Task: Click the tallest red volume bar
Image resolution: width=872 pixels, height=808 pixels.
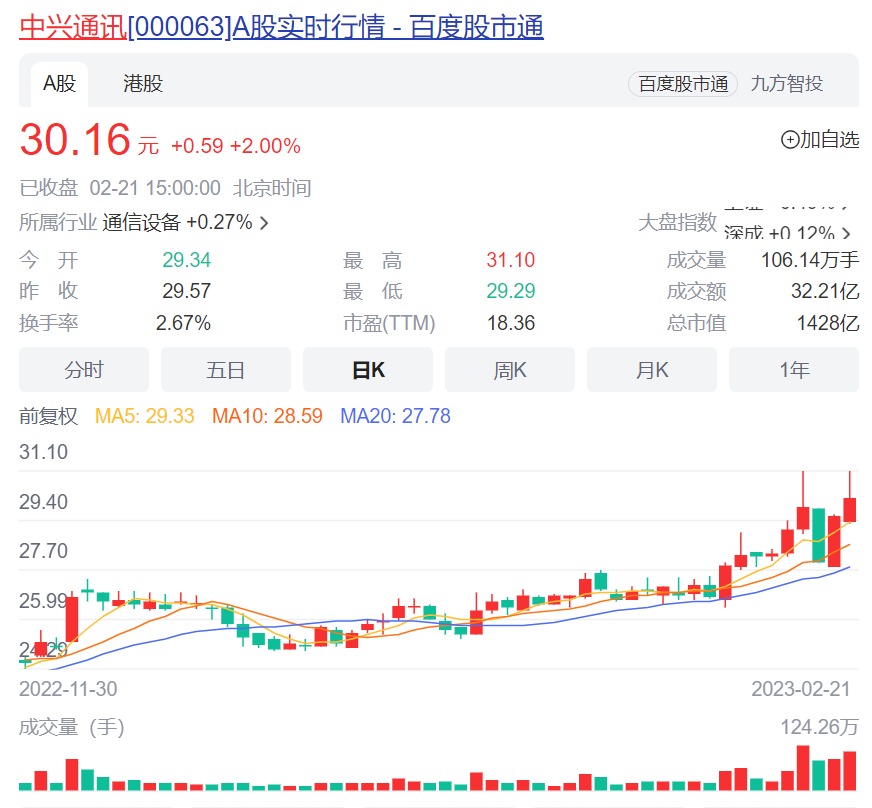Action: 803,768
